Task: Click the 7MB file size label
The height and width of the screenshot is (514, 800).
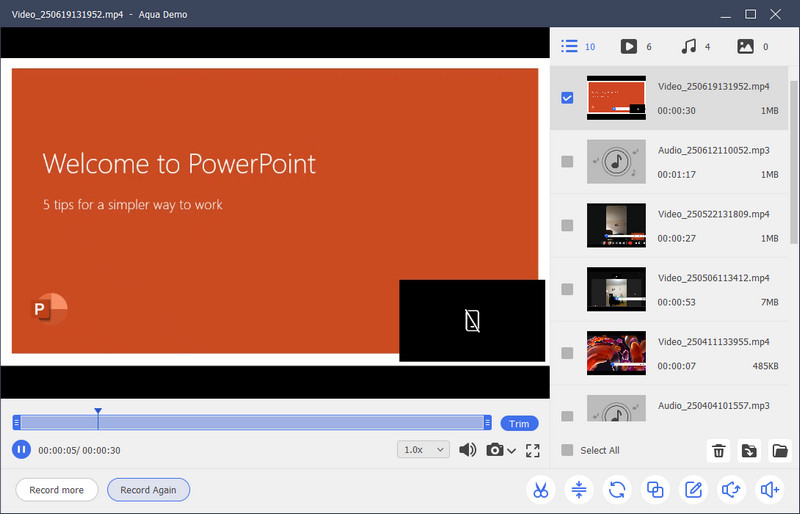Action: (x=769, y=302)
